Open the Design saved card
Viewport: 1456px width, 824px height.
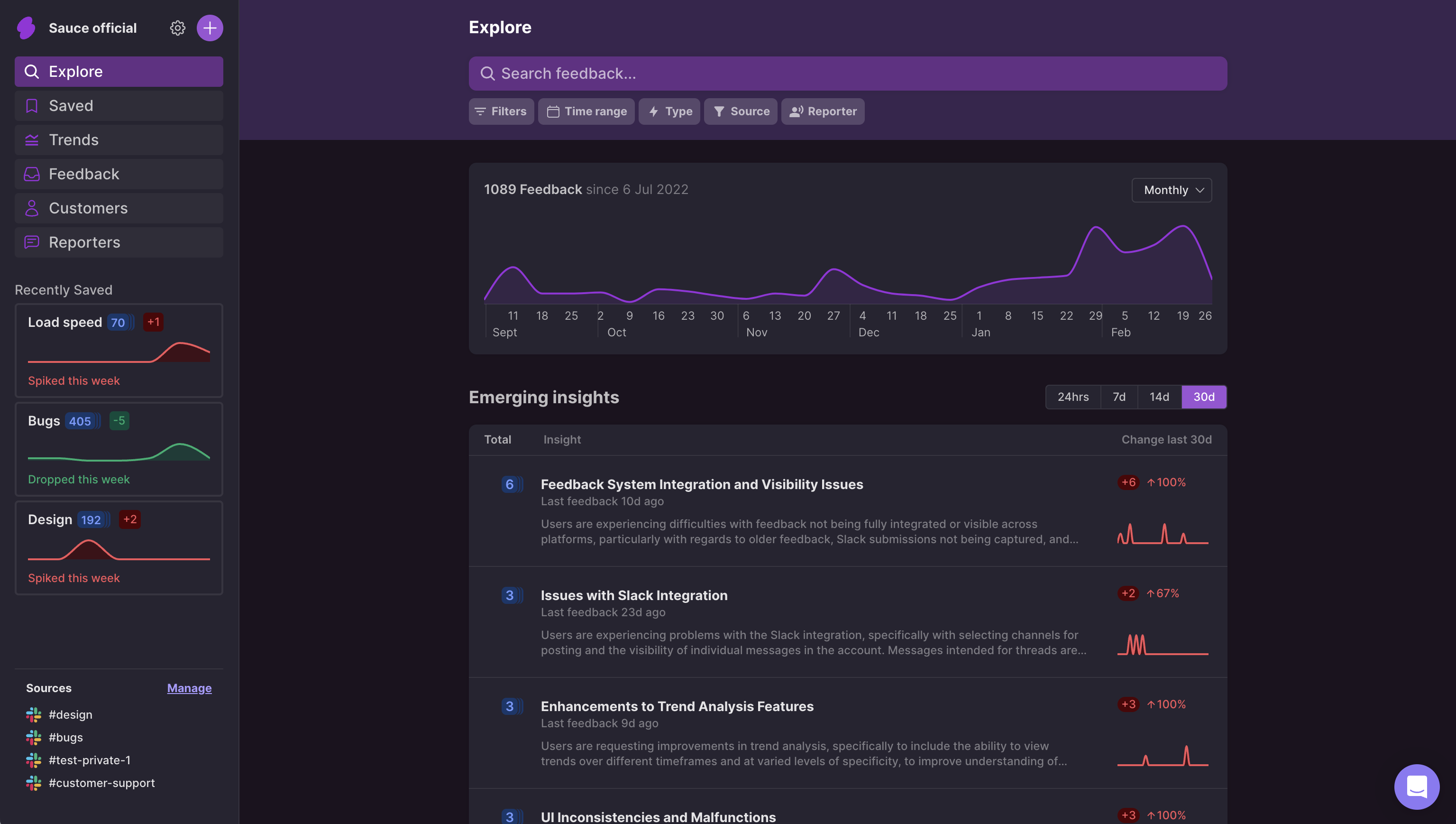(x=119, y=548)
